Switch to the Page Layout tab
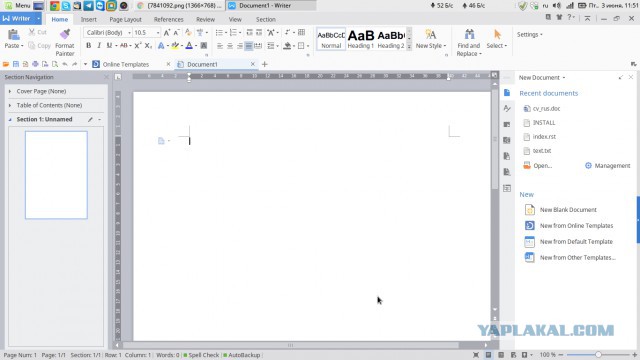Viewport: 640px width, 360px height. pos(125,19)
